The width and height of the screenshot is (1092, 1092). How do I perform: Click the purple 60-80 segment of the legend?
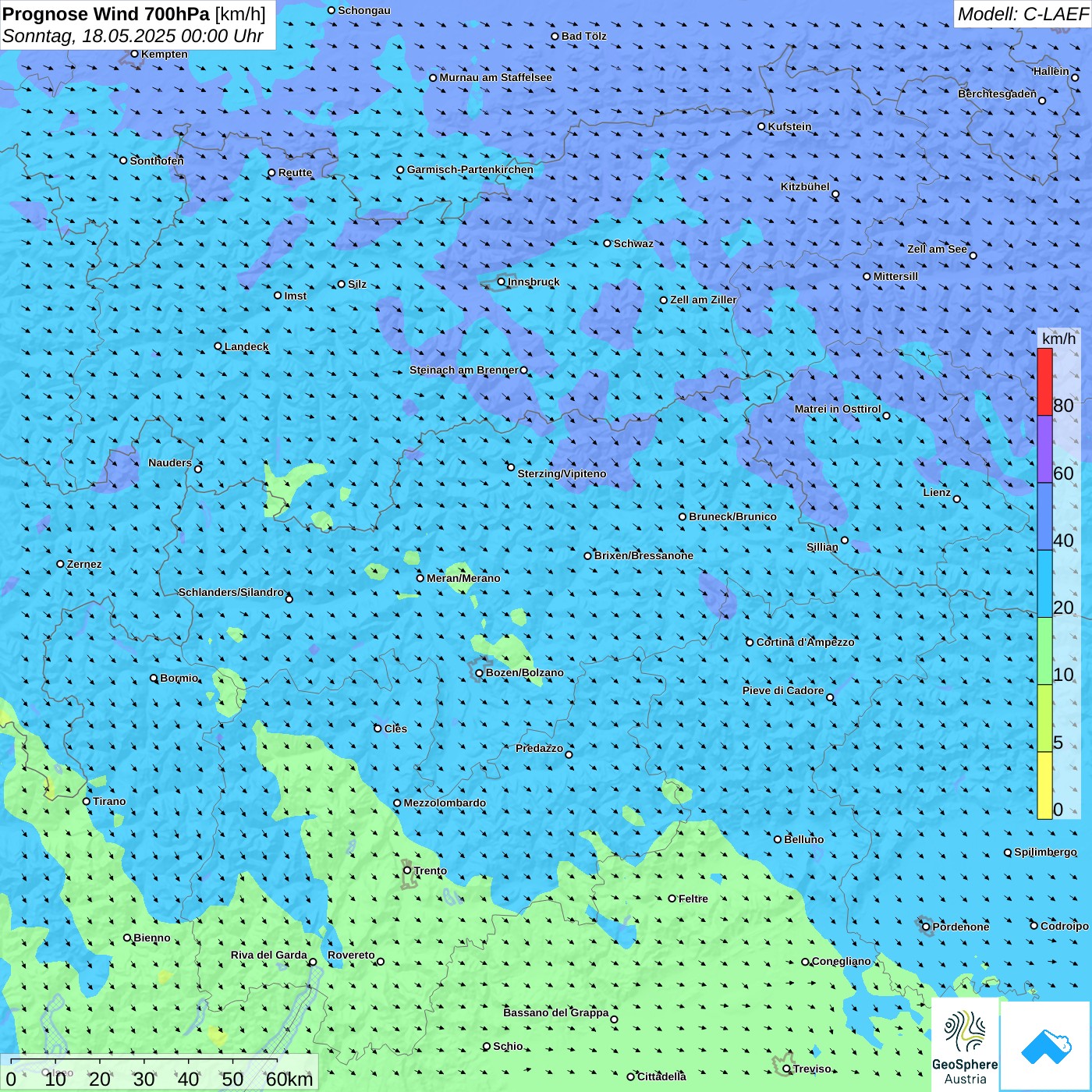[1044, 449]
